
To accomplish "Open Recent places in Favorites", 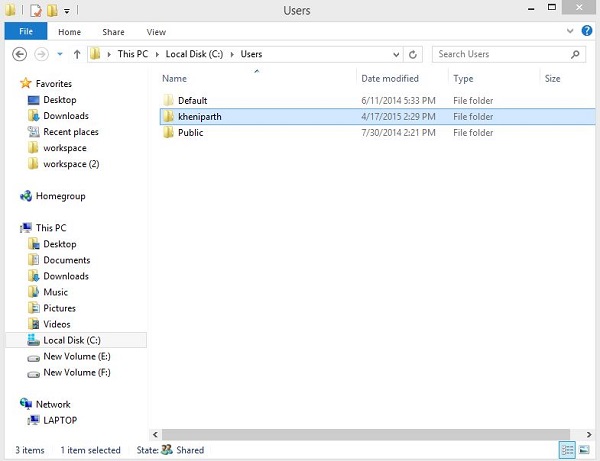I will coord(71,132).
